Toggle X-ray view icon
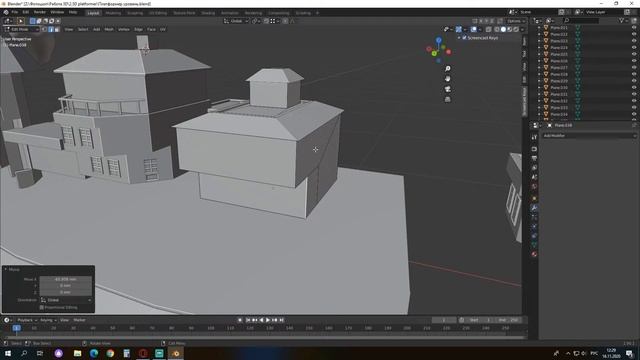Image resolution: width=640 pixels, height=360 pixels. [x=489, y=29]
